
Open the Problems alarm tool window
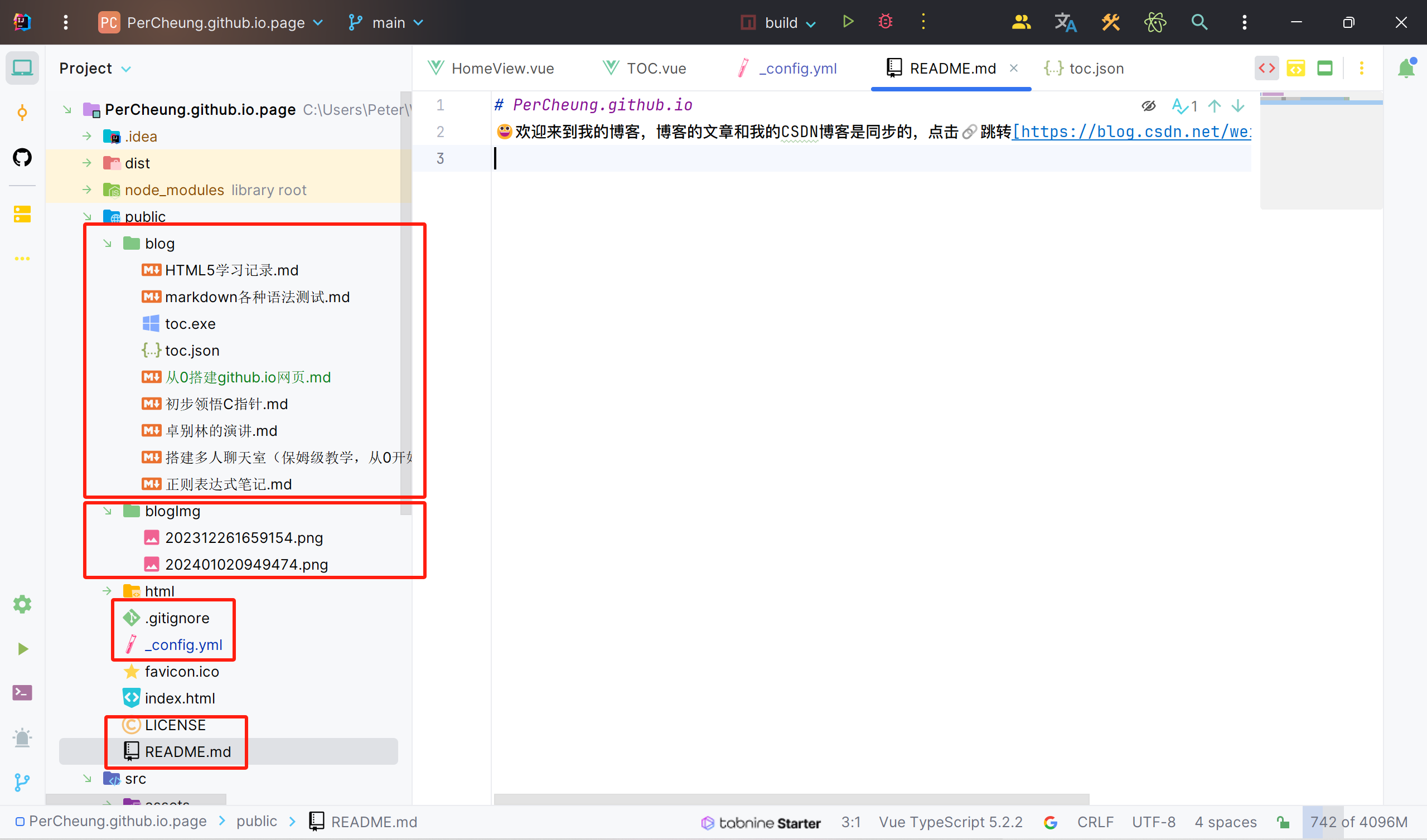click(22, 737)
